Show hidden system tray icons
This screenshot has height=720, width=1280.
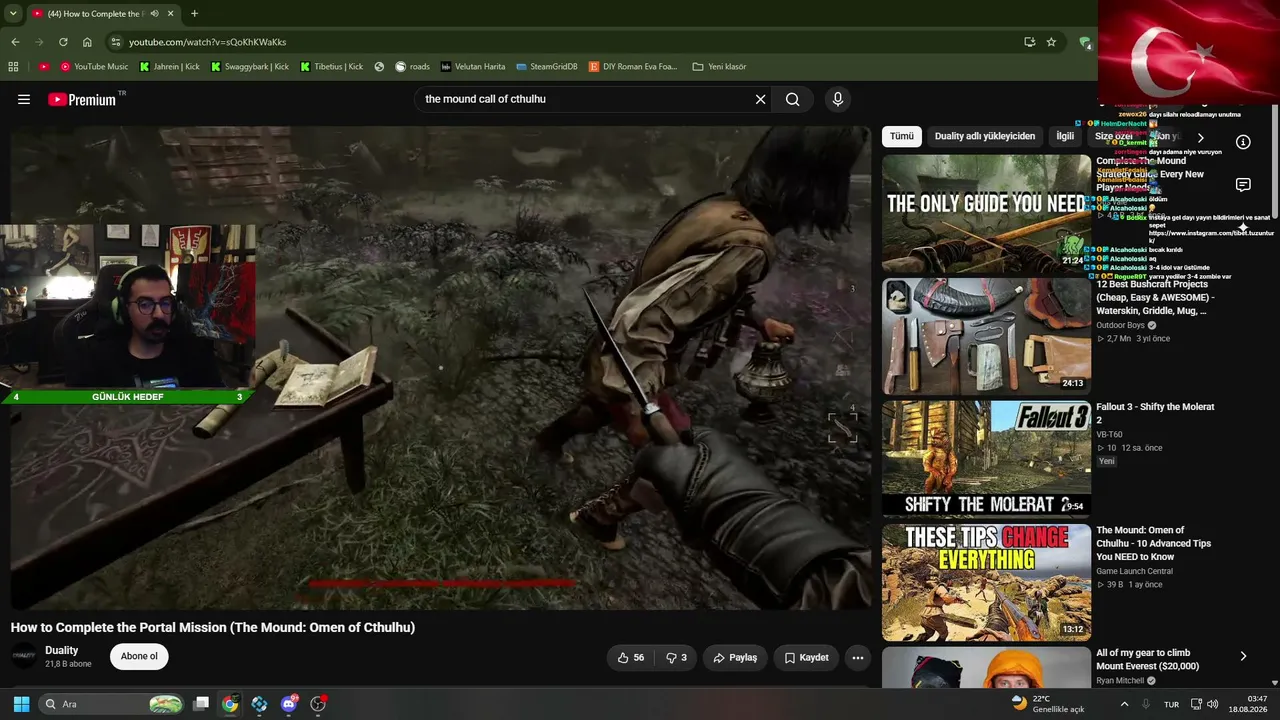1124,704
